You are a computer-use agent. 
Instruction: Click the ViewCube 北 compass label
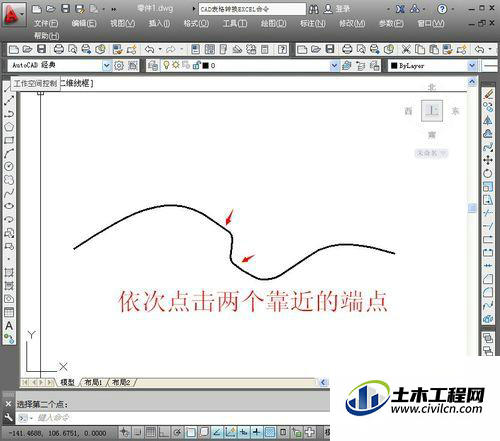[x=432, y=87]
